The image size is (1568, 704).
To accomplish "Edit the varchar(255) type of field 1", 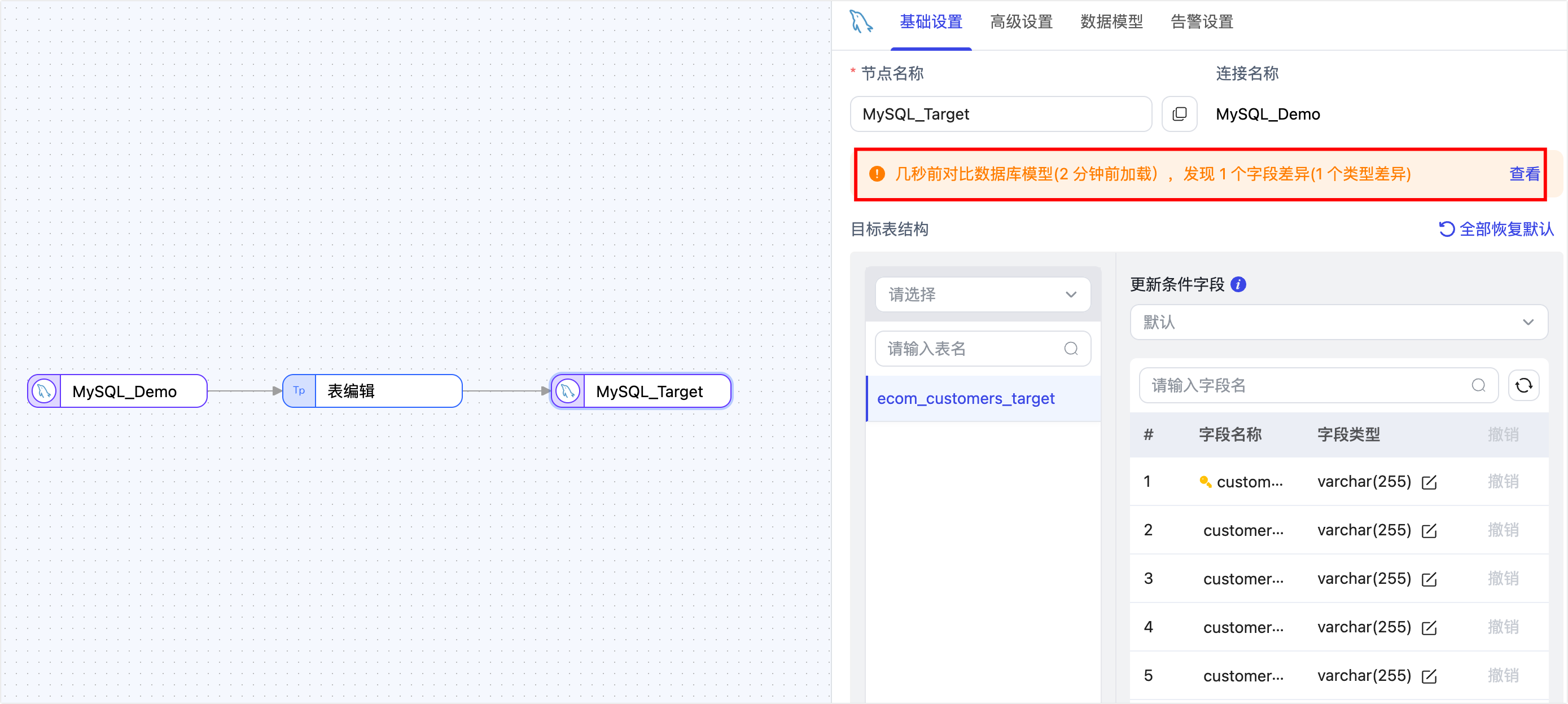I will point(1430,481).
